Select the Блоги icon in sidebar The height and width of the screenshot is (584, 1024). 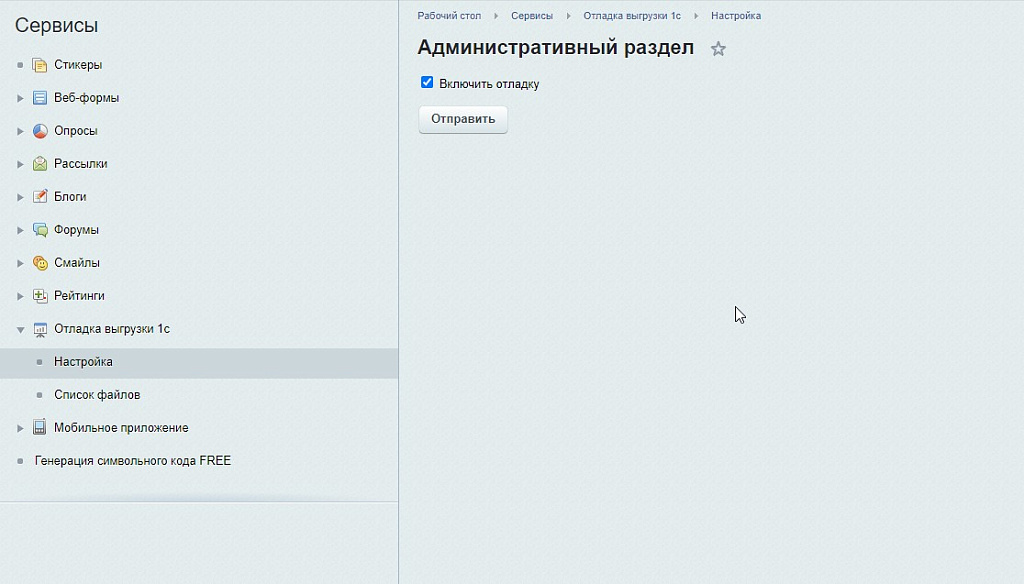(x=38, y=196)
